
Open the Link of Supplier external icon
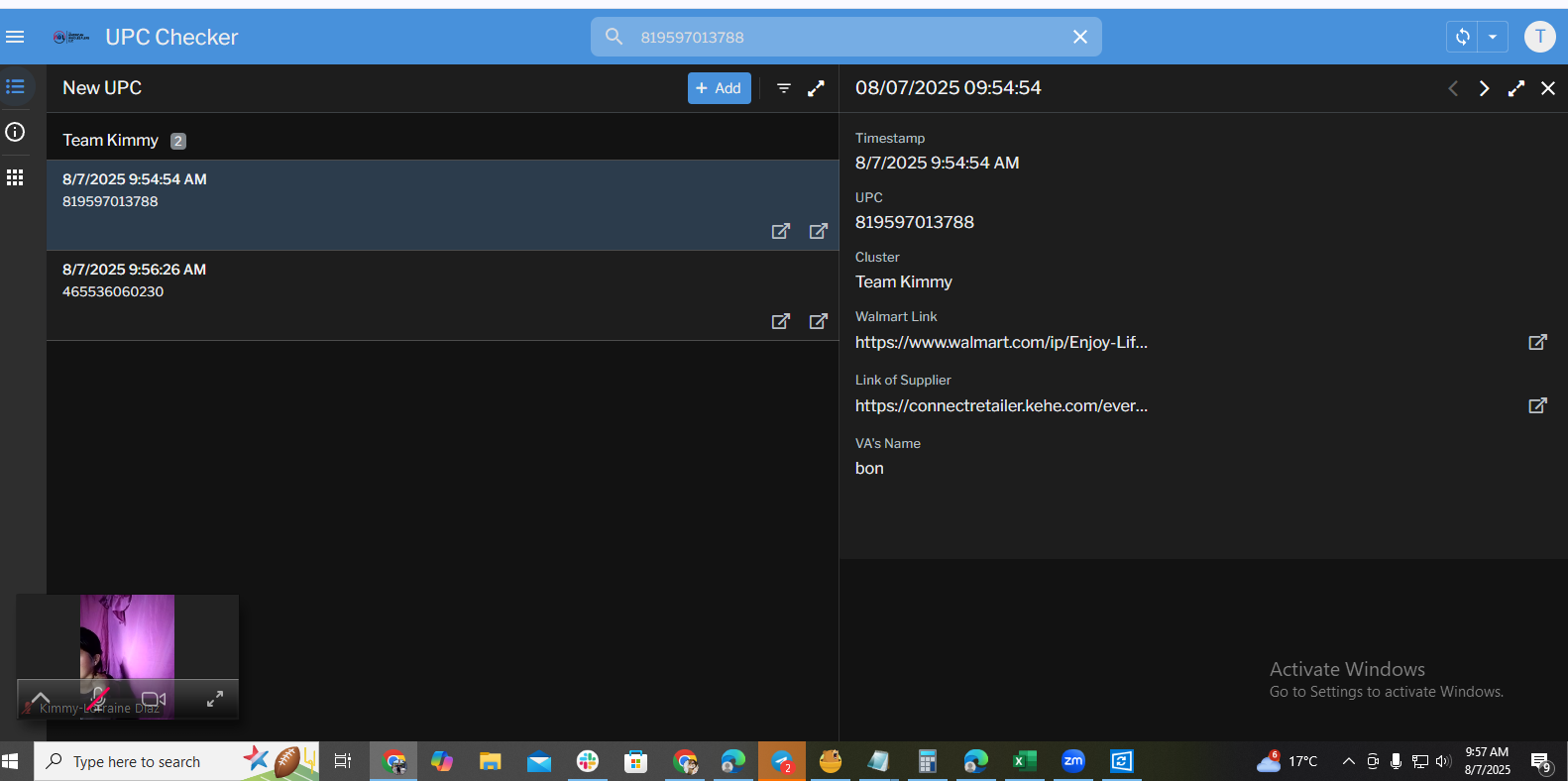tap(1537, 405)
